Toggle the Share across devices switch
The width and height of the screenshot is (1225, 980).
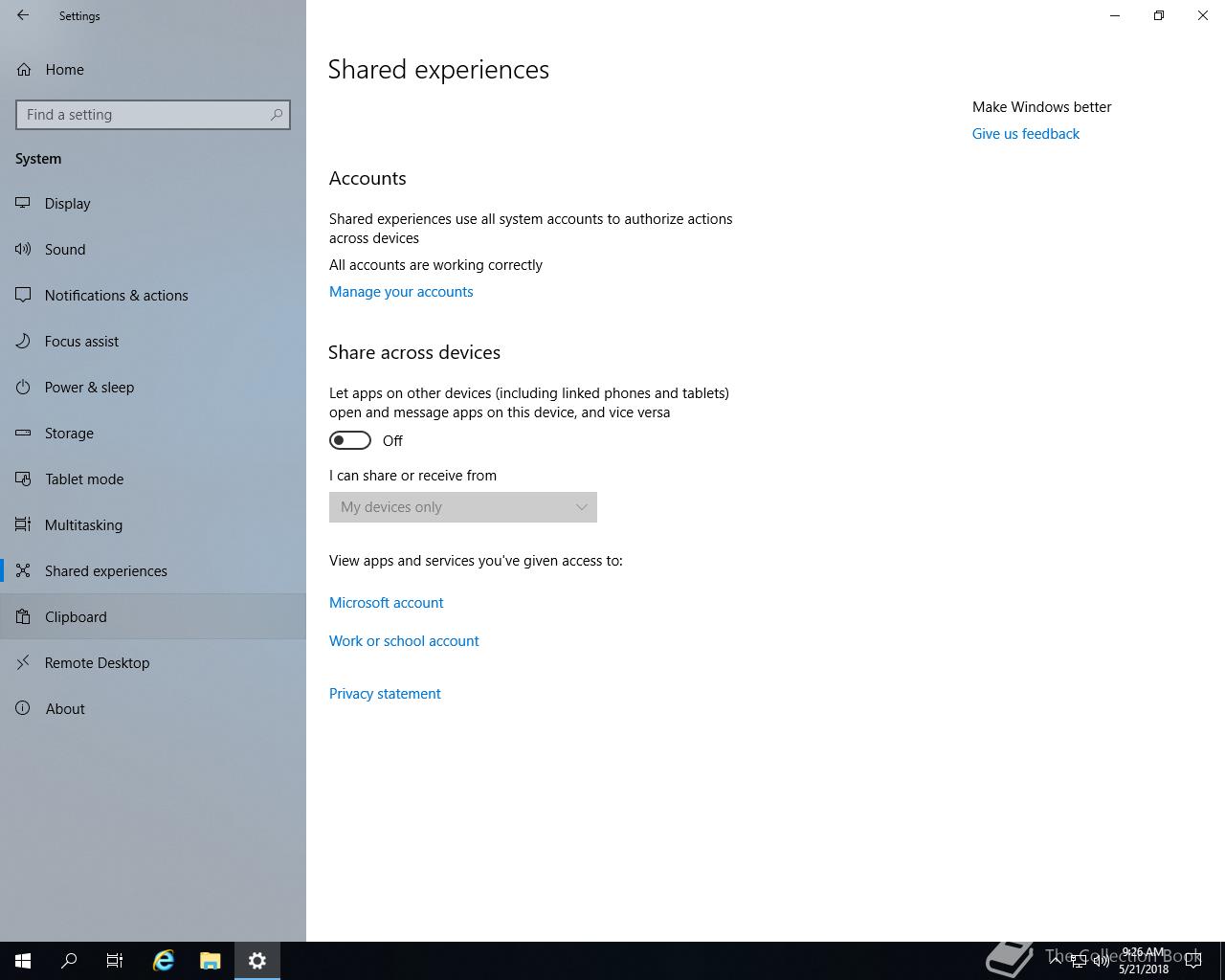pos(350,440)
